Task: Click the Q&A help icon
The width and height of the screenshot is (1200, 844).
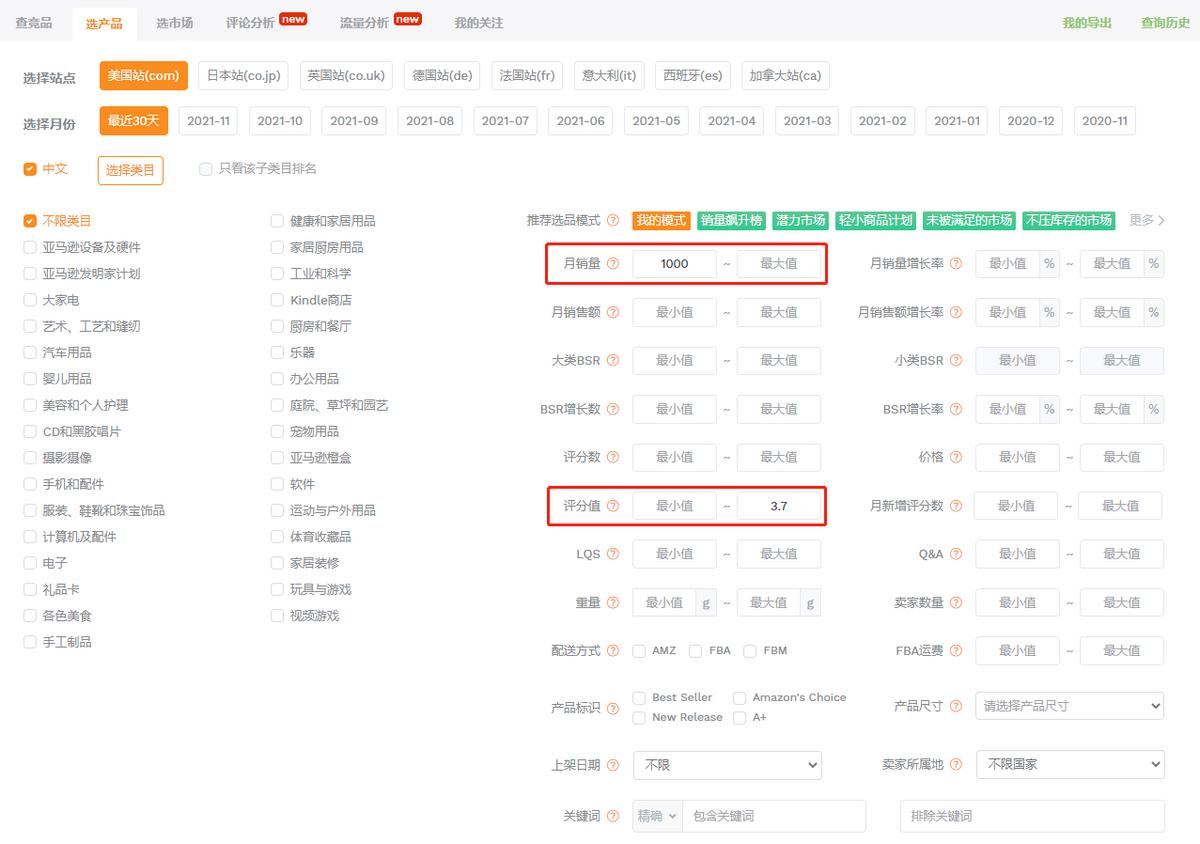Action: point(956,553)
